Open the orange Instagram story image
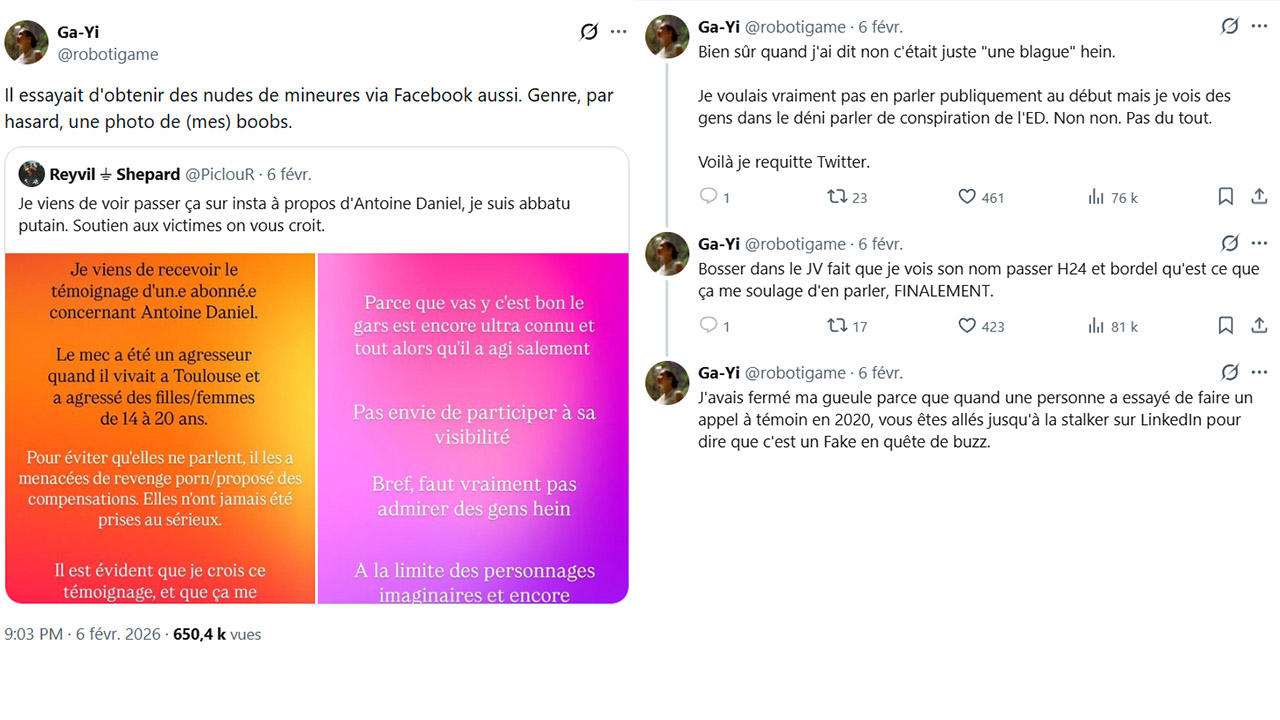1280x720 pixels. (160, 428)
